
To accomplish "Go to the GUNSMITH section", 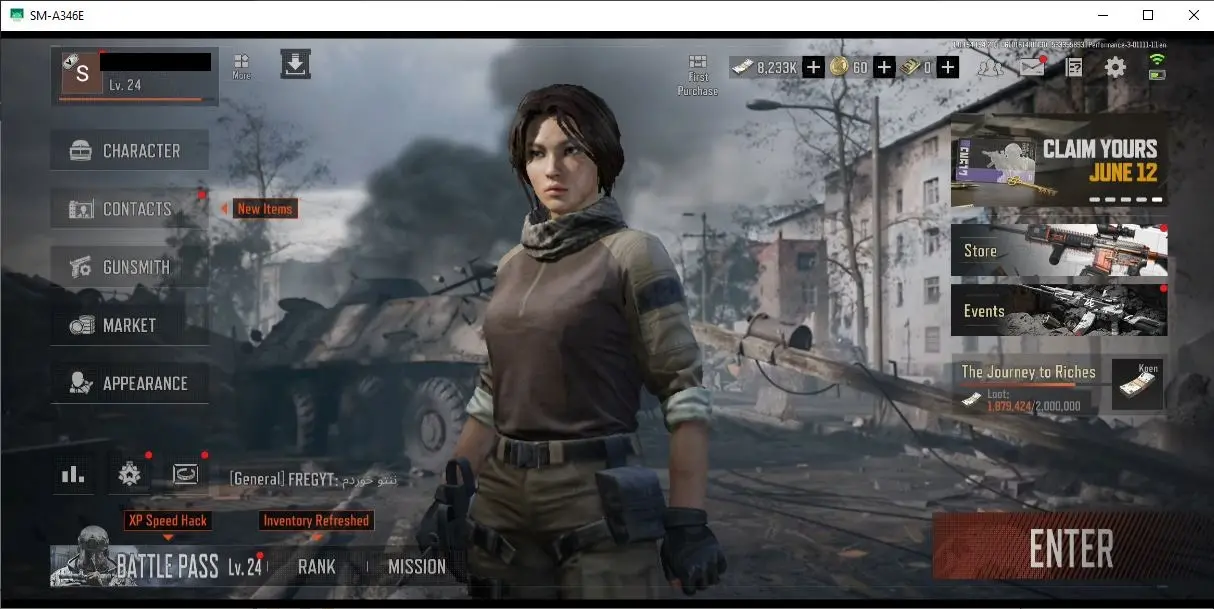I will click(130, 267).
